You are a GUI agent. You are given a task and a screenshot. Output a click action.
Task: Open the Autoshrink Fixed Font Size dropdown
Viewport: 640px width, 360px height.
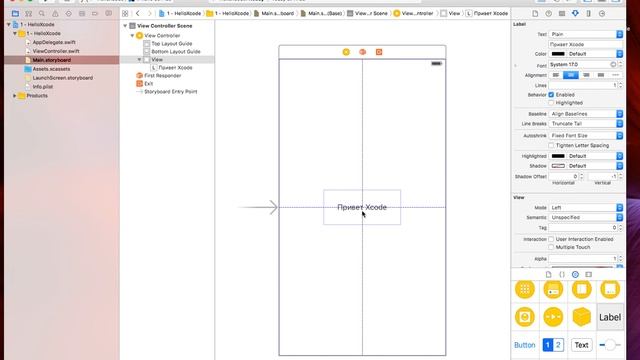pyautogui.click(x=586, y=136)
